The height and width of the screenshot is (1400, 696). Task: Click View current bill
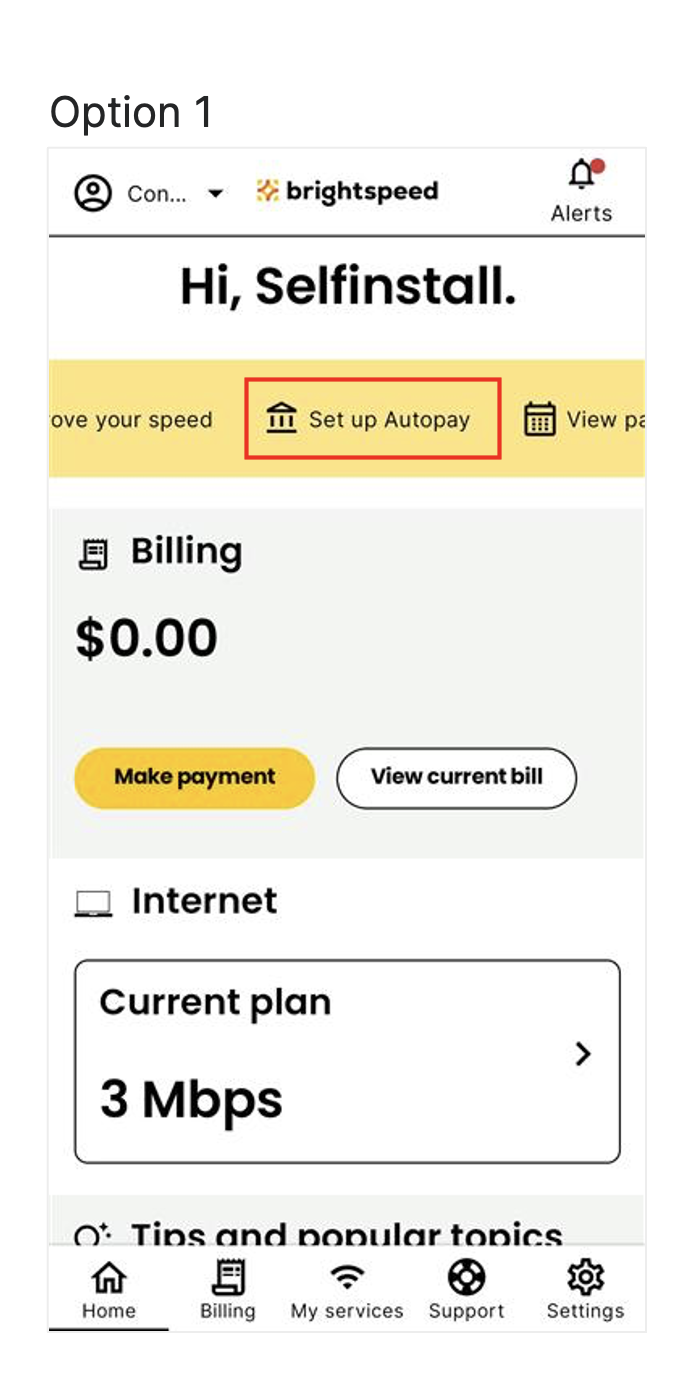456,778
